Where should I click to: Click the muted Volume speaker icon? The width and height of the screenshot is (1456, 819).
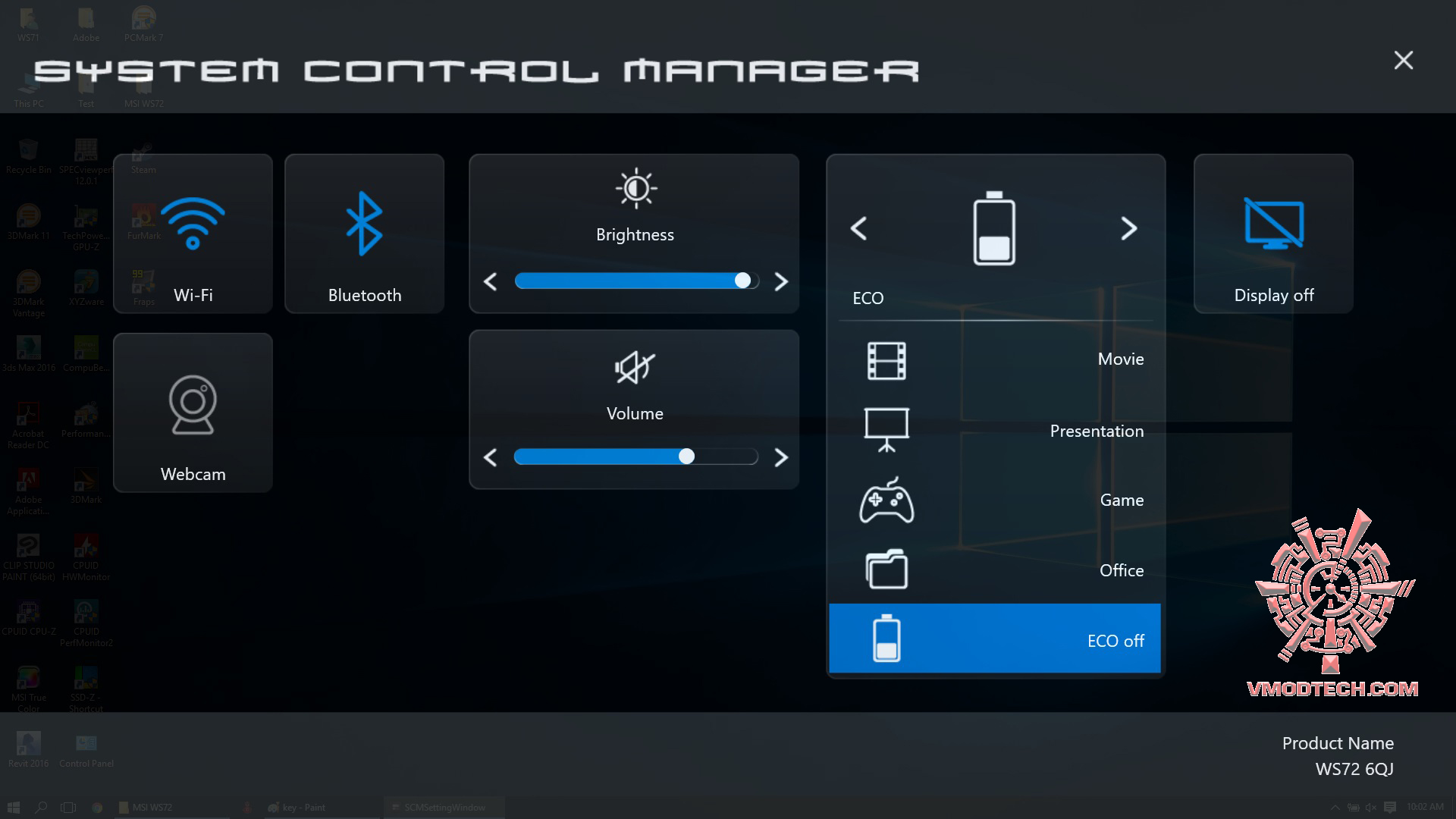tap(634, 369)
